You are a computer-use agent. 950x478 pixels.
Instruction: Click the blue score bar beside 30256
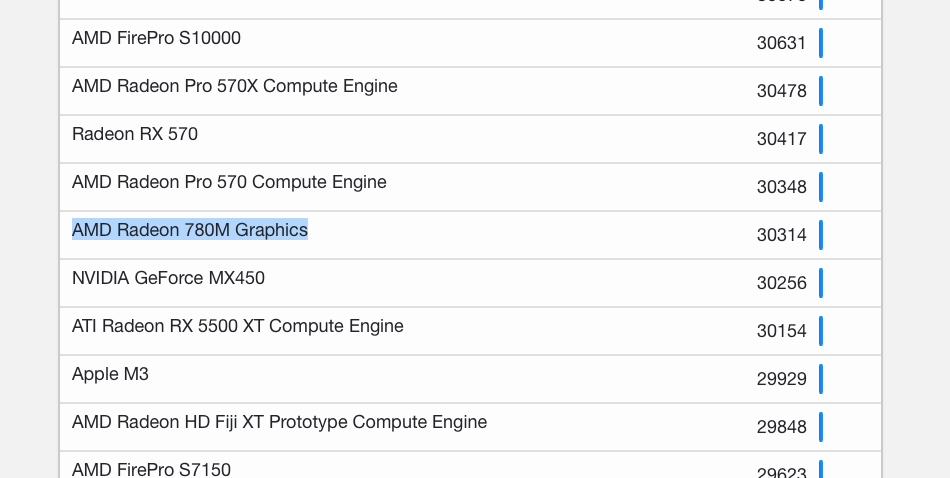pos(821,283)
